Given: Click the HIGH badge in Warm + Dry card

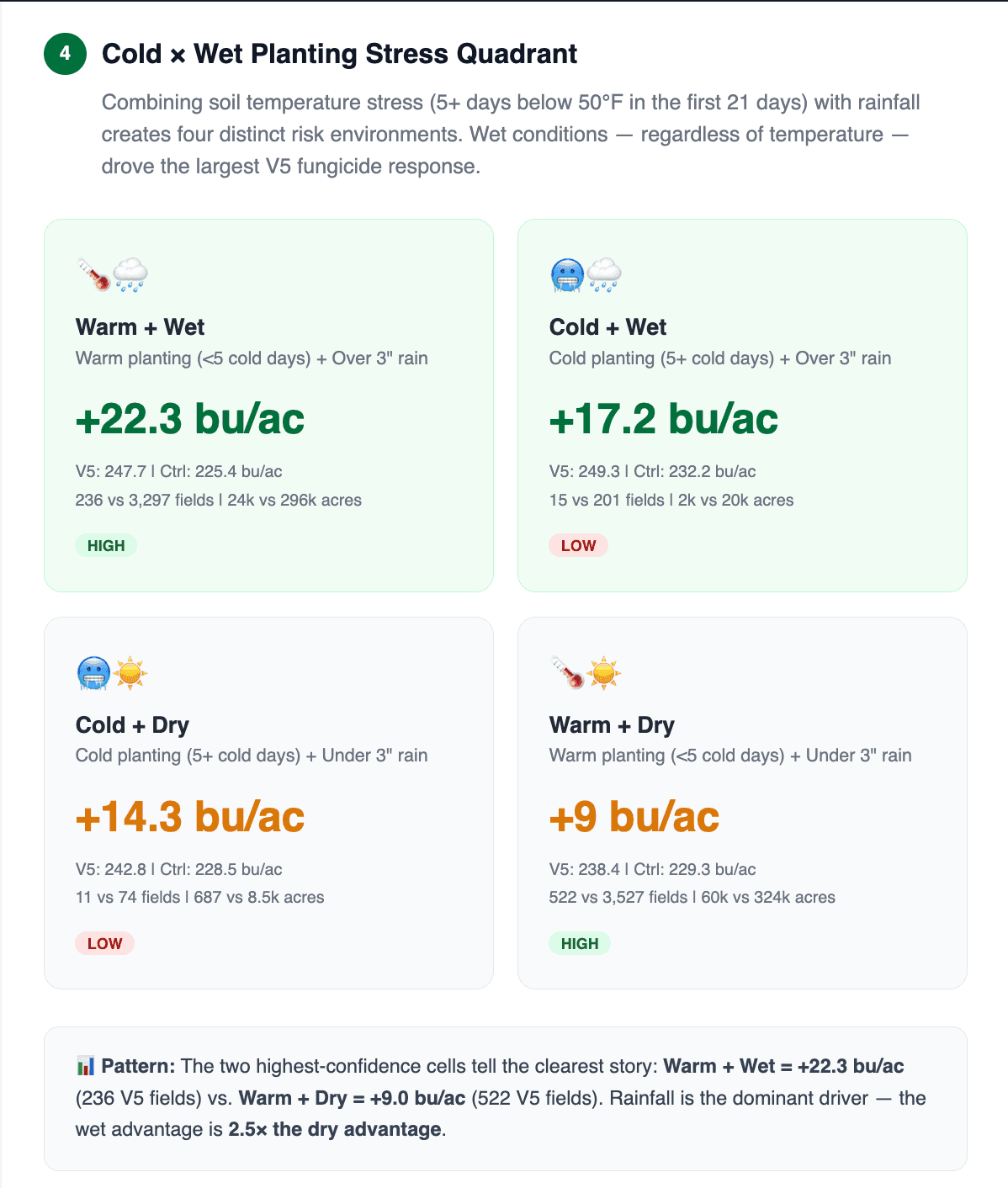Looking at the screenshot, I should 580,943.
